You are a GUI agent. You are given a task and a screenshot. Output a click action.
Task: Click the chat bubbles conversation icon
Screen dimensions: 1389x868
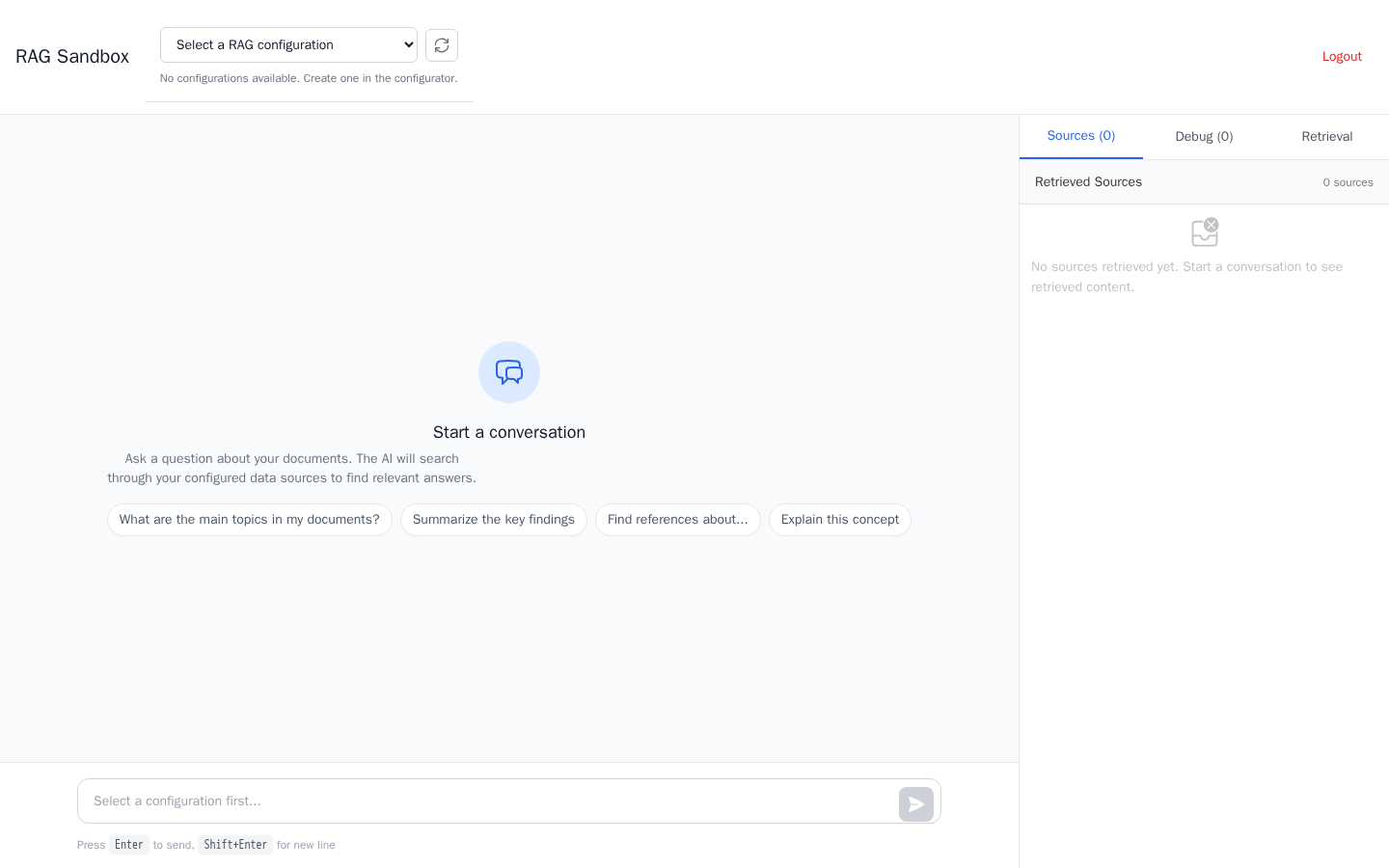tap(509, 372)
